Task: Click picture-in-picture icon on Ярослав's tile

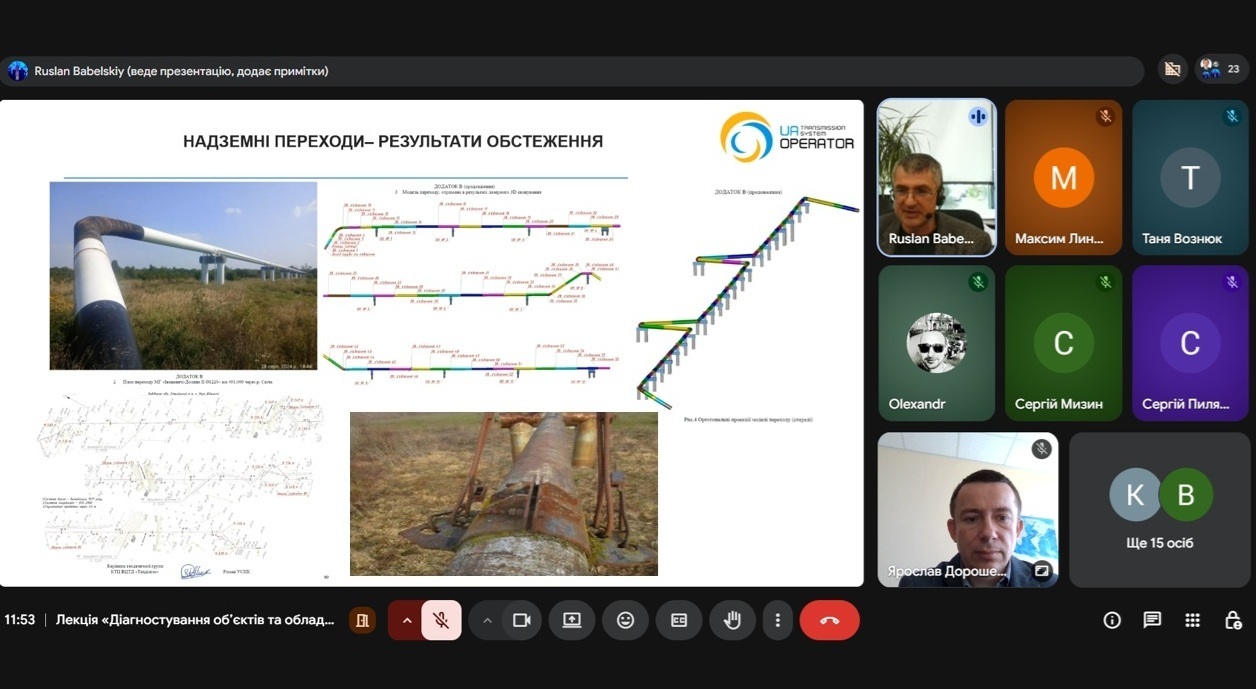Action: pos(1041,572)
